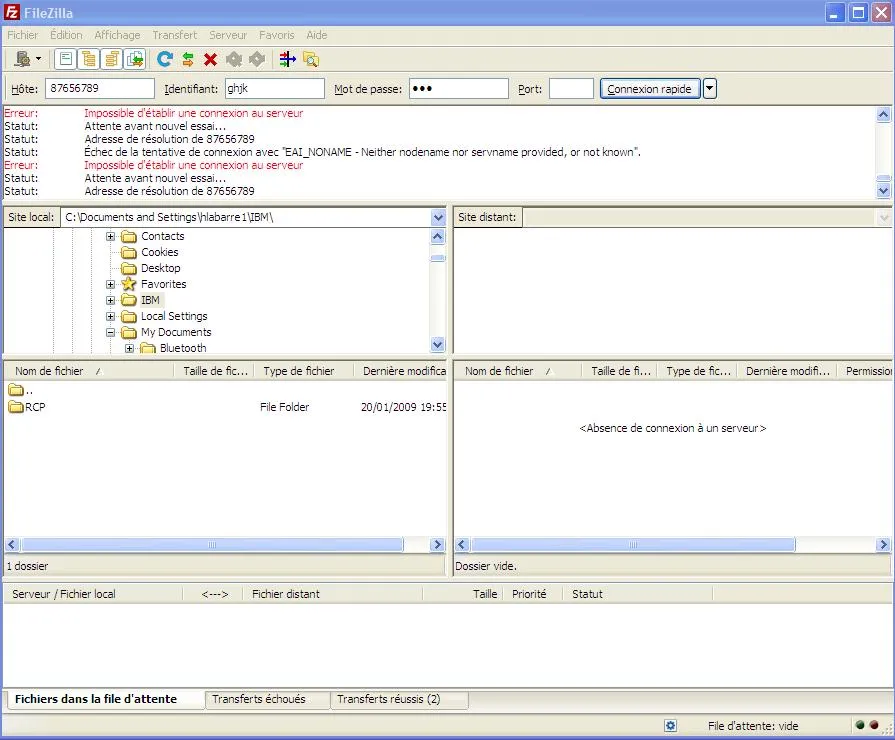Sort remote list by Dernière modifi...
Screen dimensions: 895x740
tap(787, 371)
